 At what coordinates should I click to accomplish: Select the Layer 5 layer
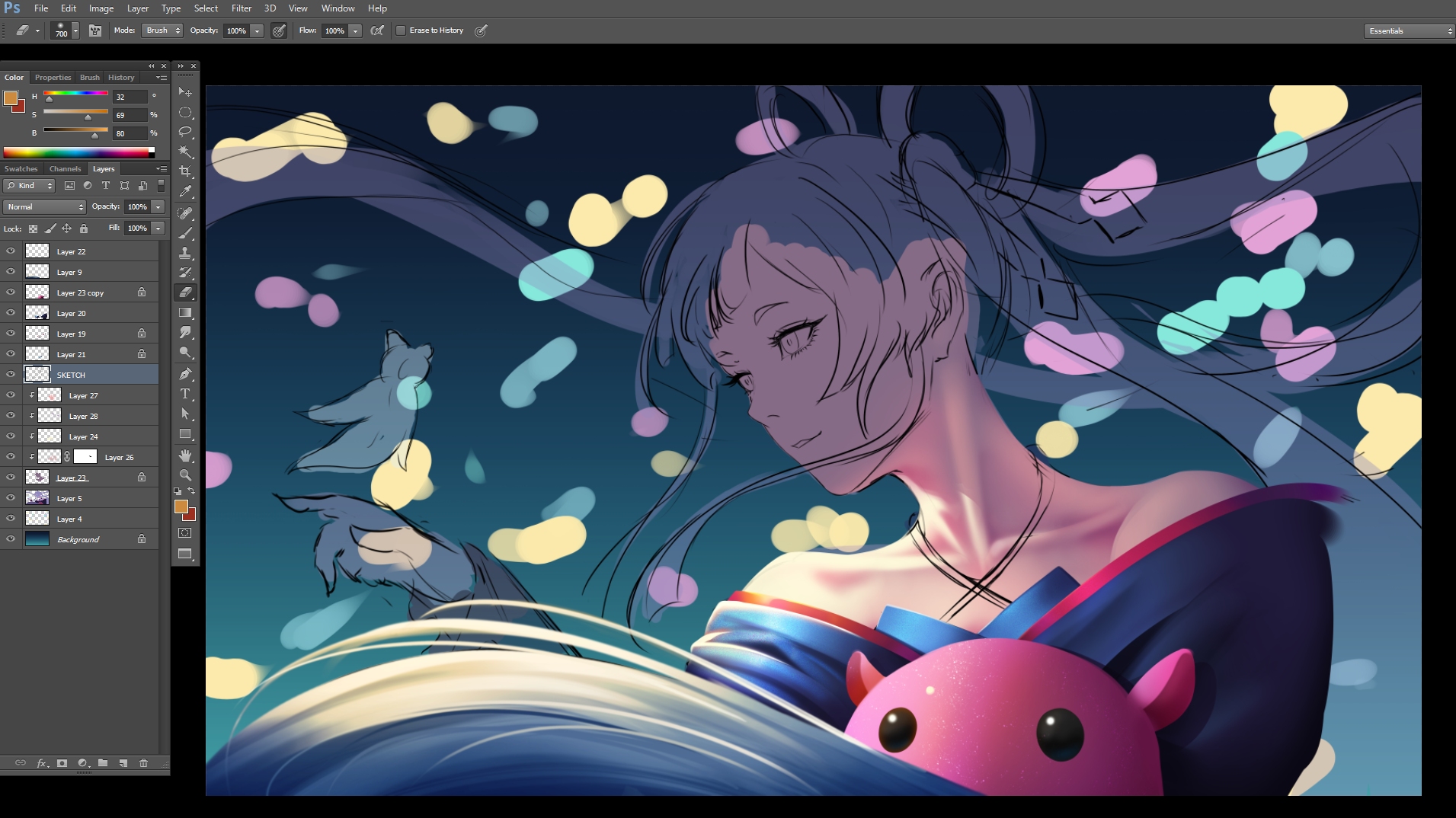click(x=69, y=499)
